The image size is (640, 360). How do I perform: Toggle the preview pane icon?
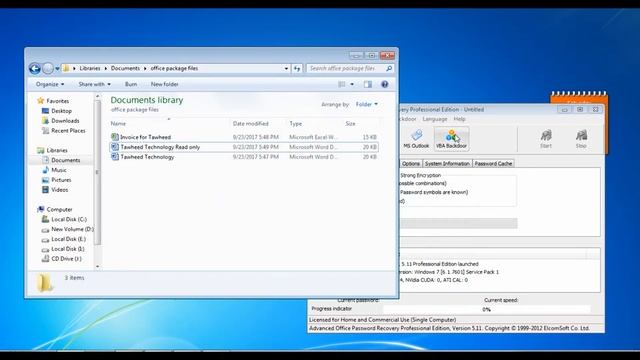368,84
